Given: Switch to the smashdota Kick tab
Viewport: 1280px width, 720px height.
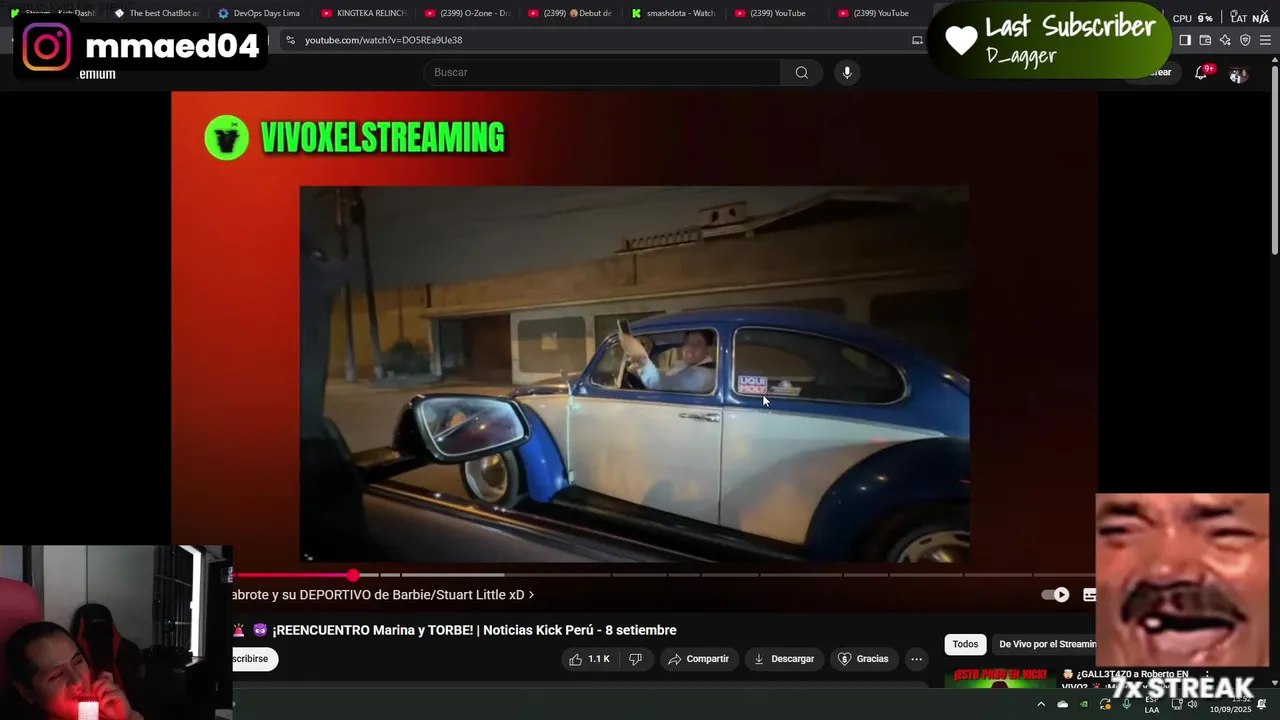Looking at the screenshot, I should [673, 13].
